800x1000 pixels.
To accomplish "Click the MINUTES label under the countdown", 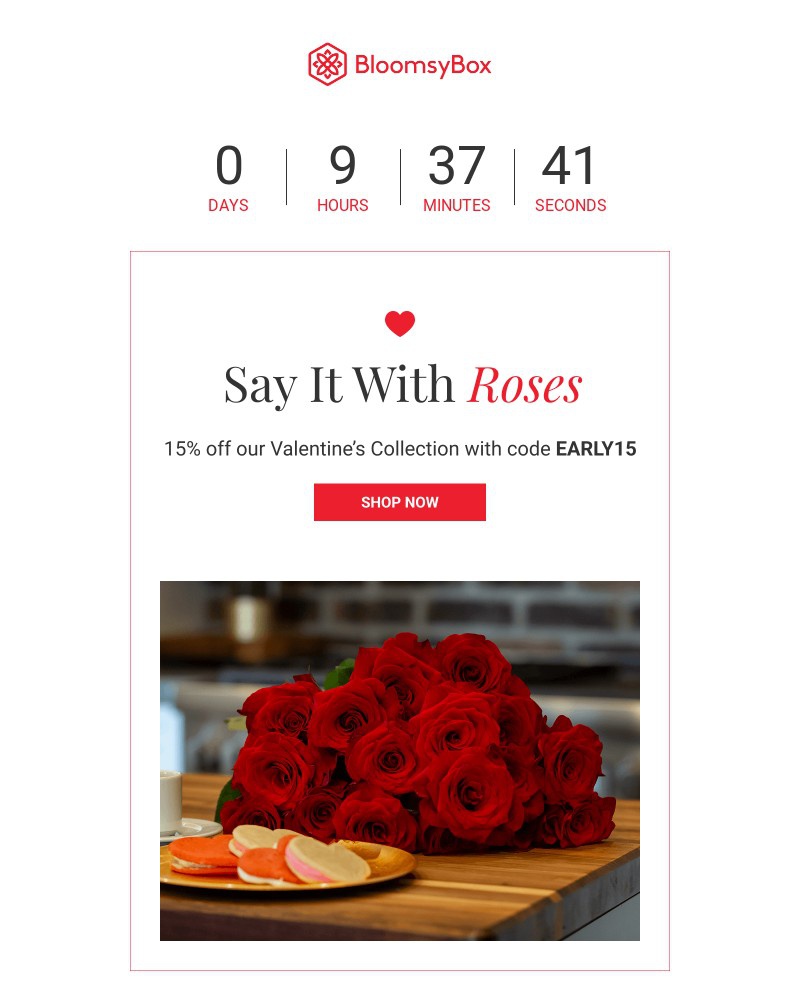I will (x=457, y=205).
